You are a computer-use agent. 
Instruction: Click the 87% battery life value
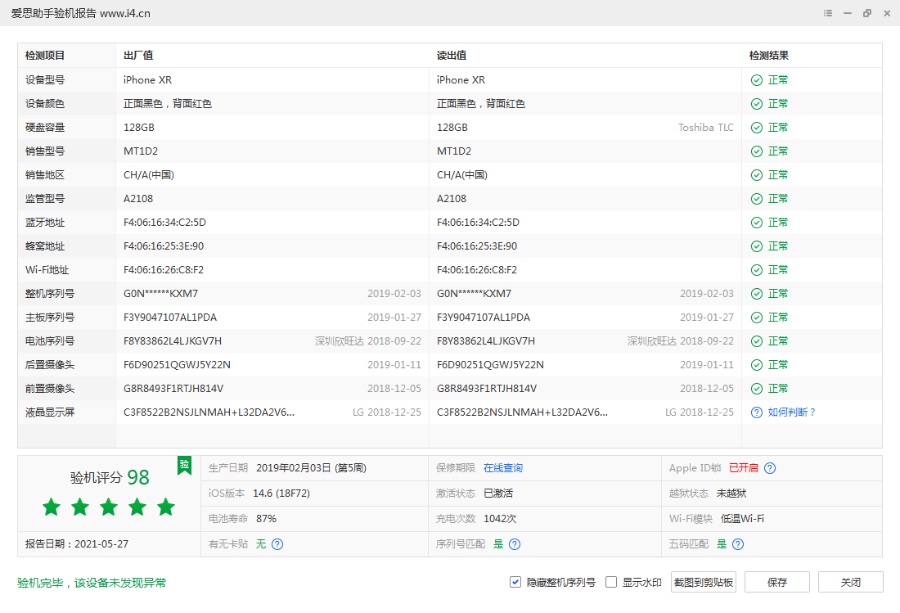coord(266,518)
